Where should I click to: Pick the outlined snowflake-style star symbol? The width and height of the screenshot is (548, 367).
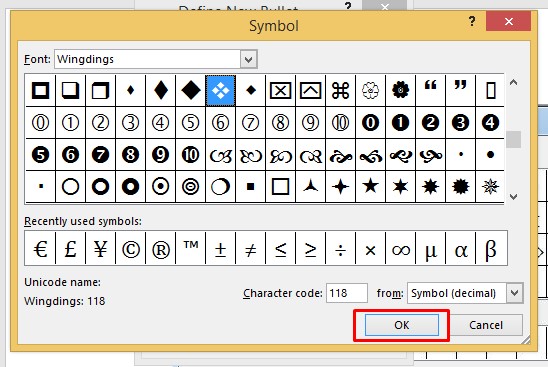point(490,187)
